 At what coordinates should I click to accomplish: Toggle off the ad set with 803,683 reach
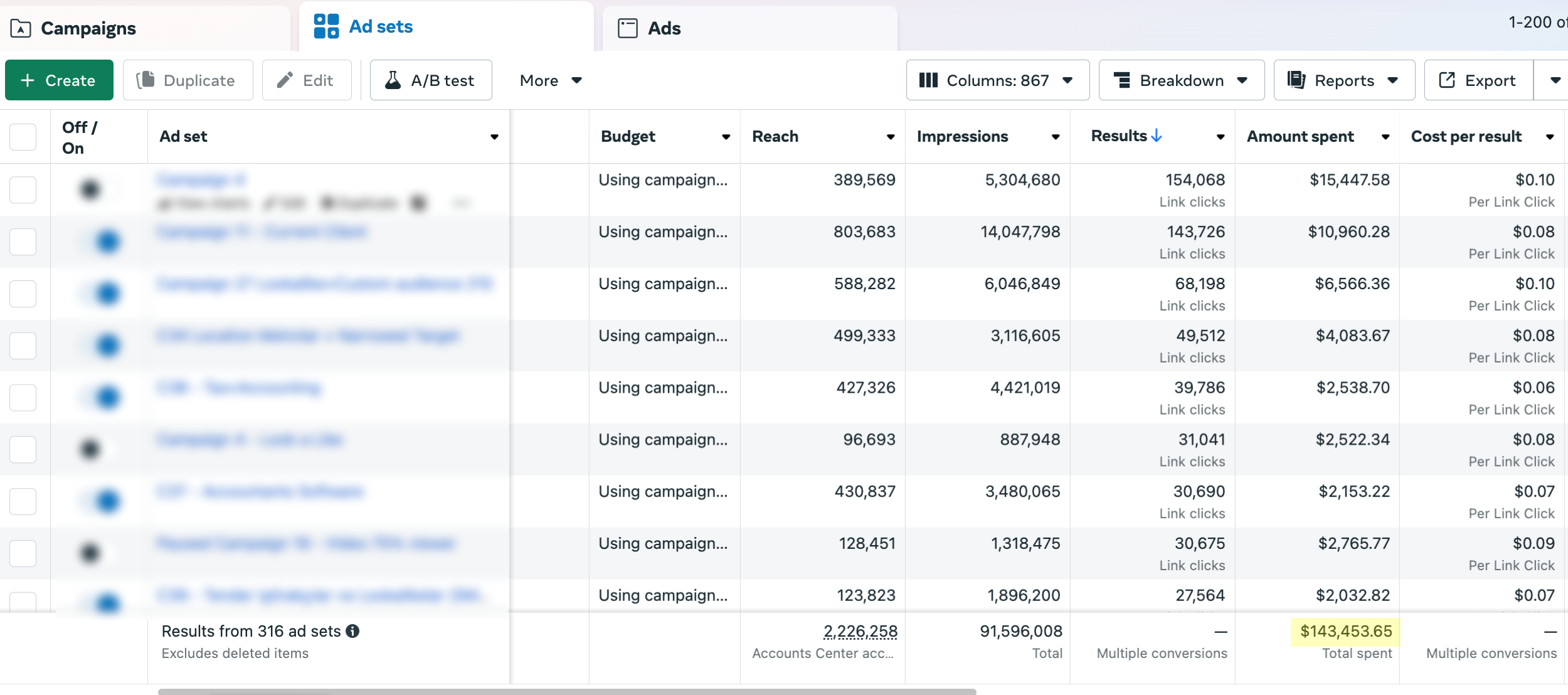coord(100,241)
